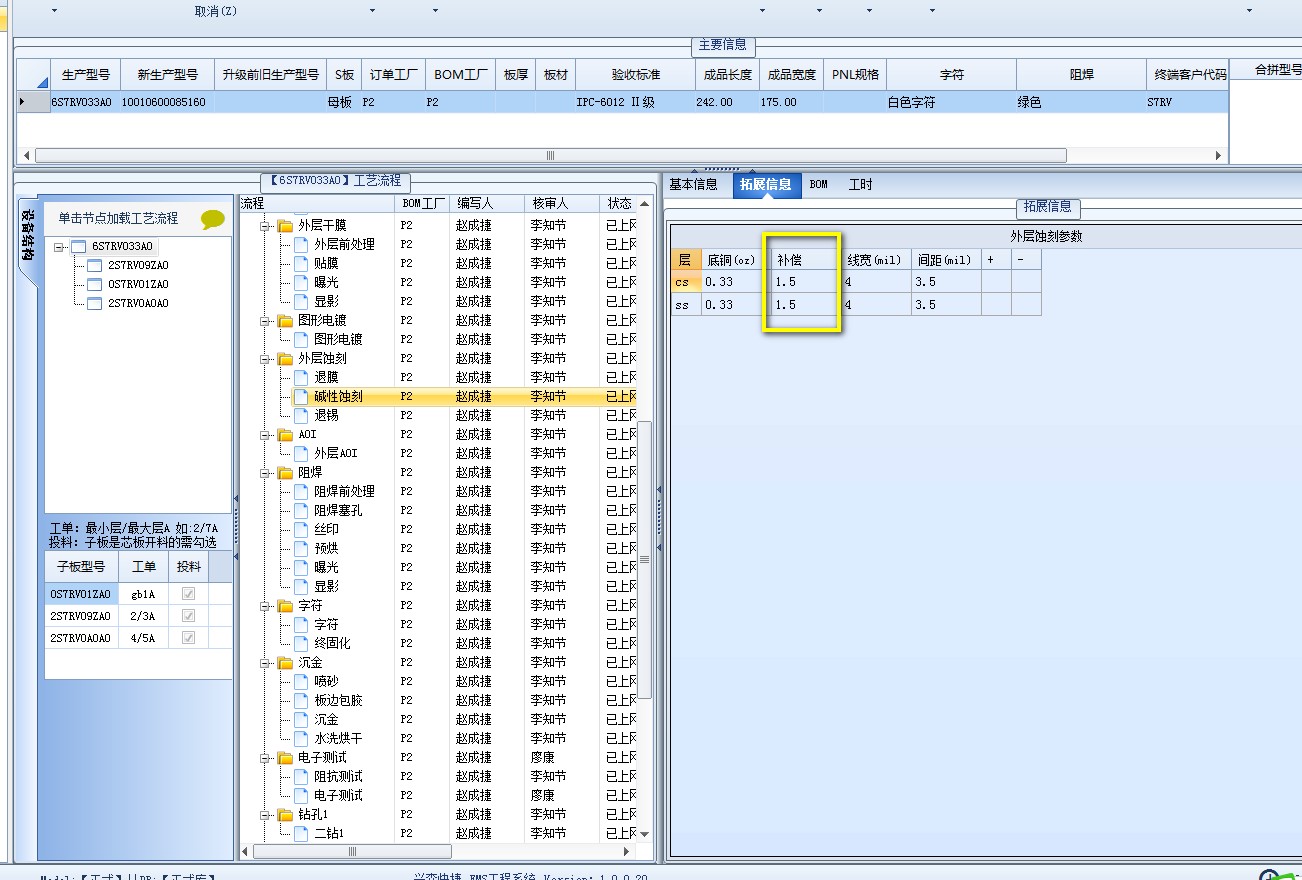Viewport: 1302px width, 880px height.
Task: Click the 碱性蚀刻 document icon
Action: 301,396
